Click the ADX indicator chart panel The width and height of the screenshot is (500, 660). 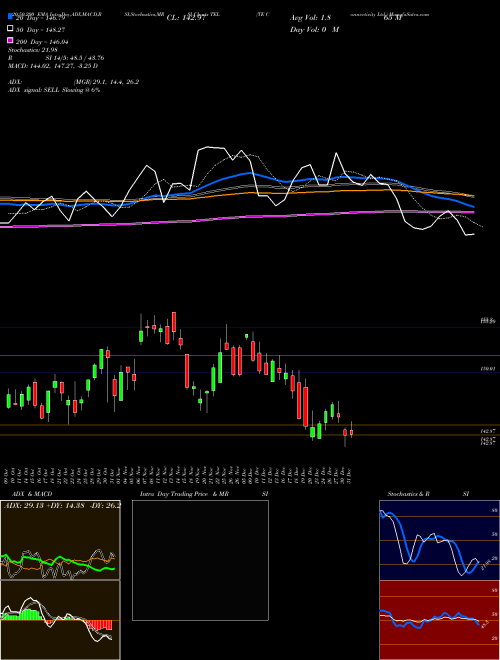[60, 540]
